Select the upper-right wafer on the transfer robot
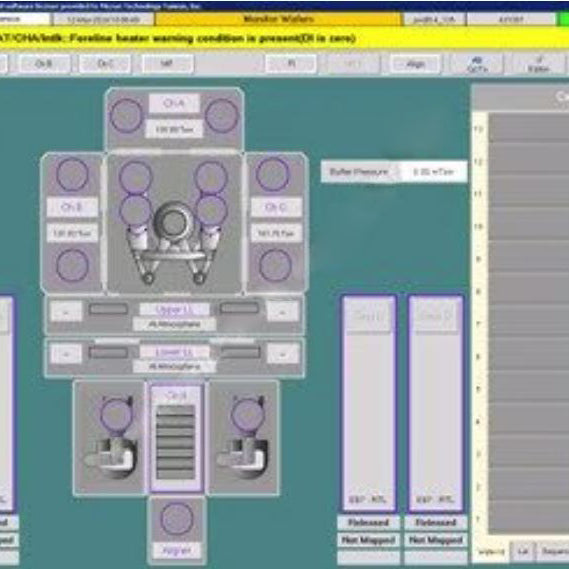 tap(211, 177)
